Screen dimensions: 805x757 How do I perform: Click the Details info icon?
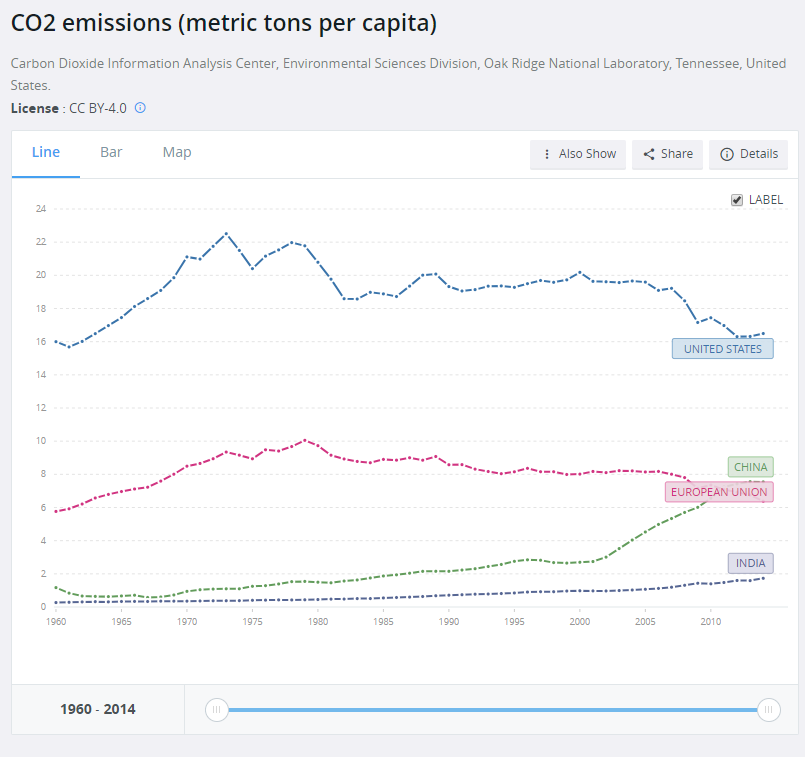click(726, 154)
